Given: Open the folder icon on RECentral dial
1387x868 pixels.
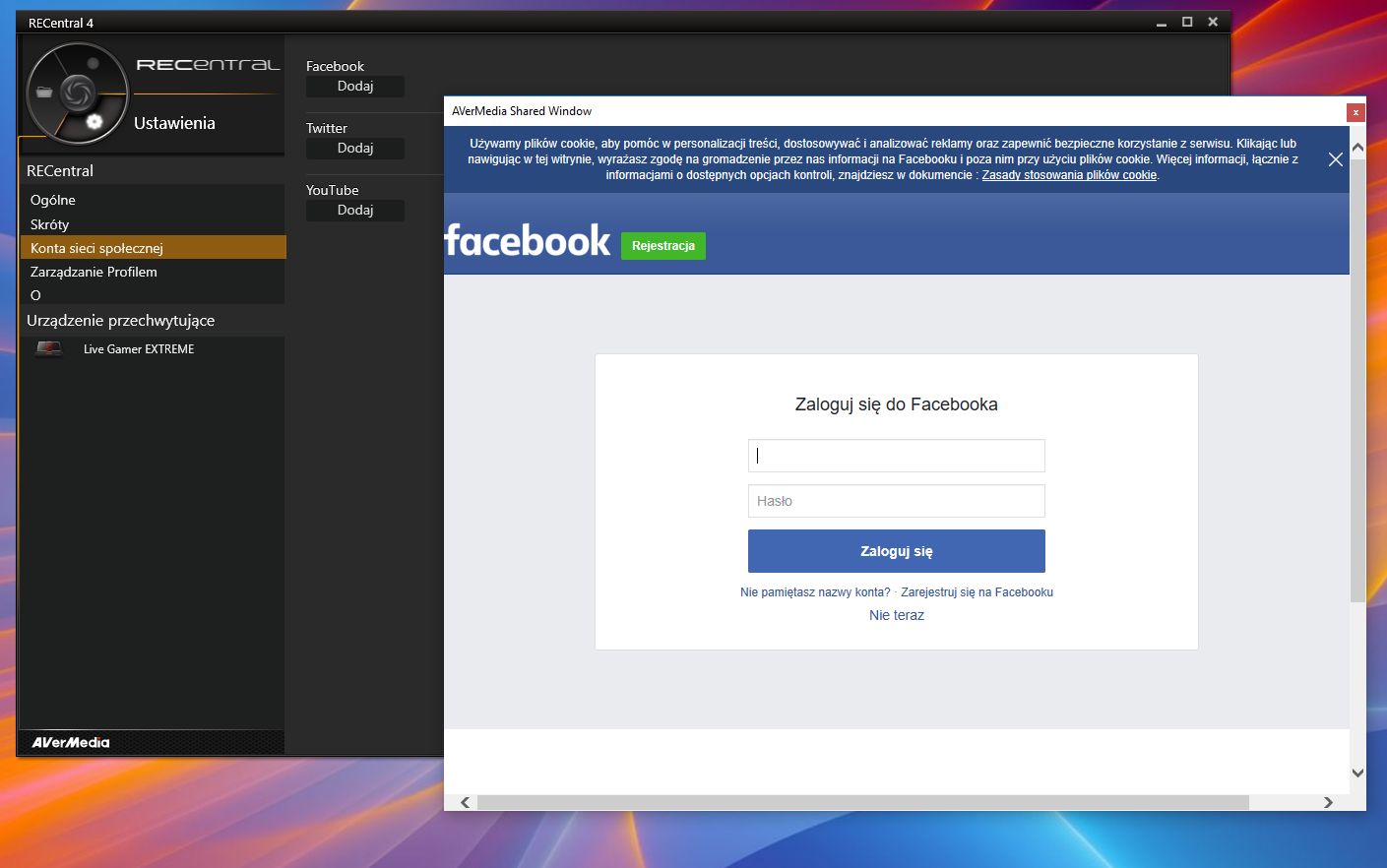Looking at the screenshot, I should (44, 93).
